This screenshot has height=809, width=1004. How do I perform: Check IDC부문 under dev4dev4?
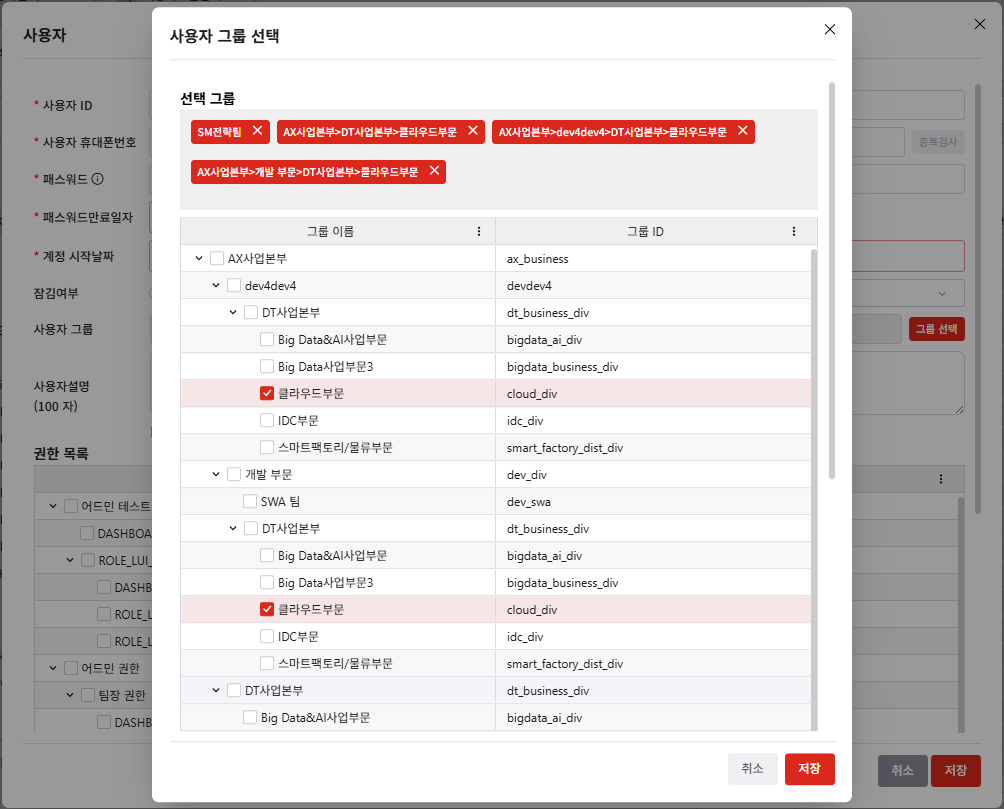tap(267, 420)
